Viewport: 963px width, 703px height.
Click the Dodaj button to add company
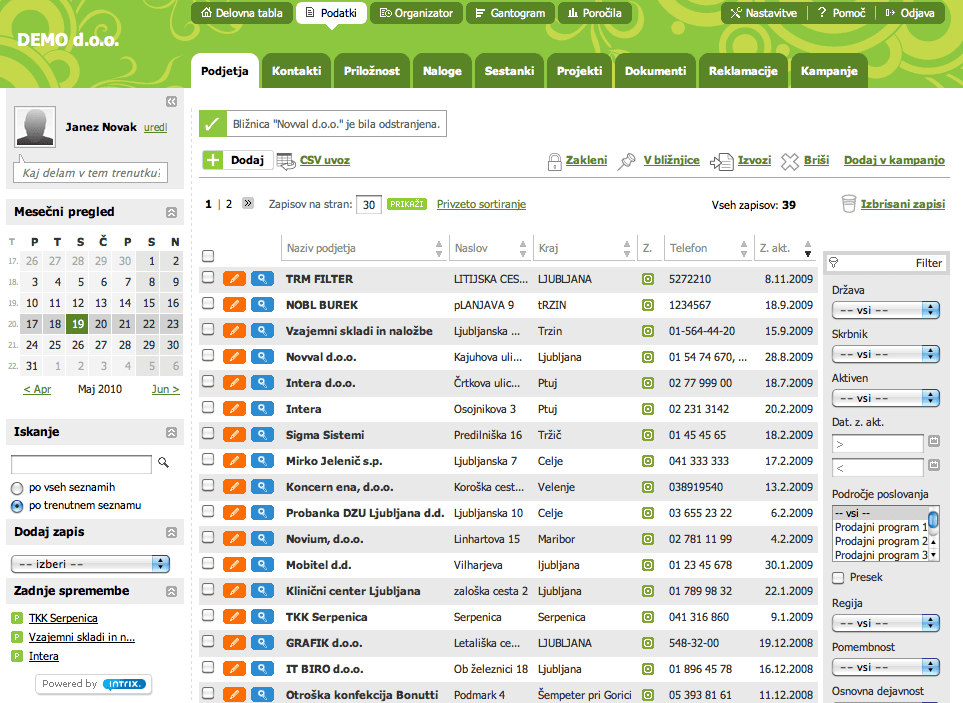(238, 160)
